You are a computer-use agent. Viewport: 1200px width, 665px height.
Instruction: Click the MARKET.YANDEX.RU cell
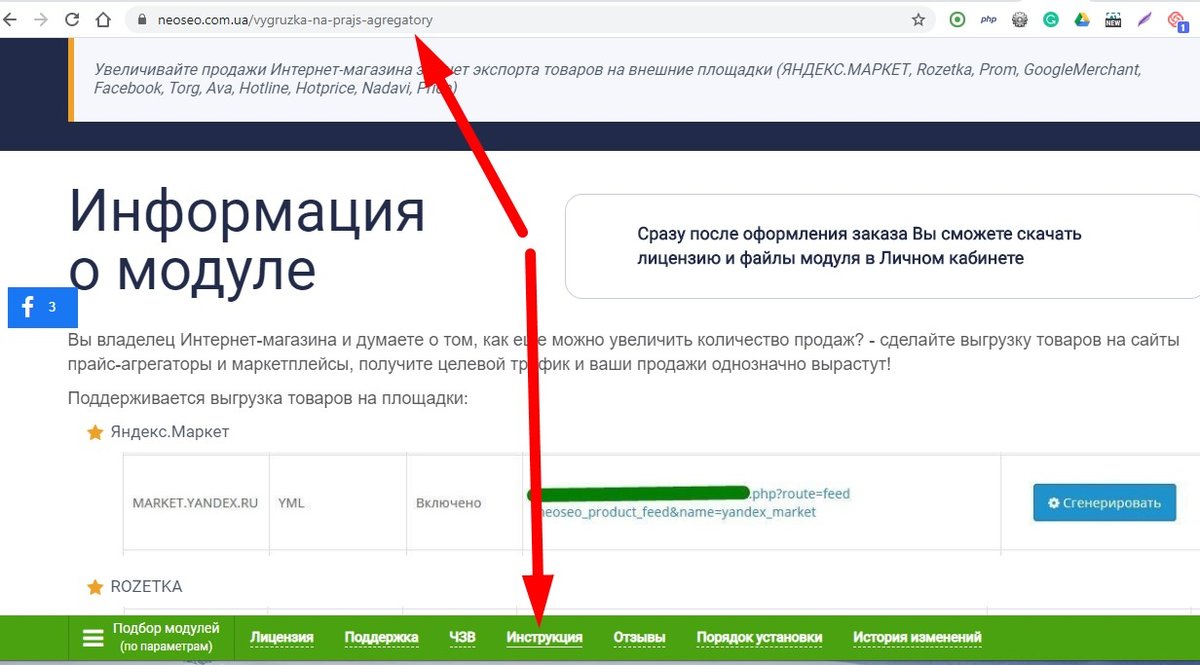(195, 502)
